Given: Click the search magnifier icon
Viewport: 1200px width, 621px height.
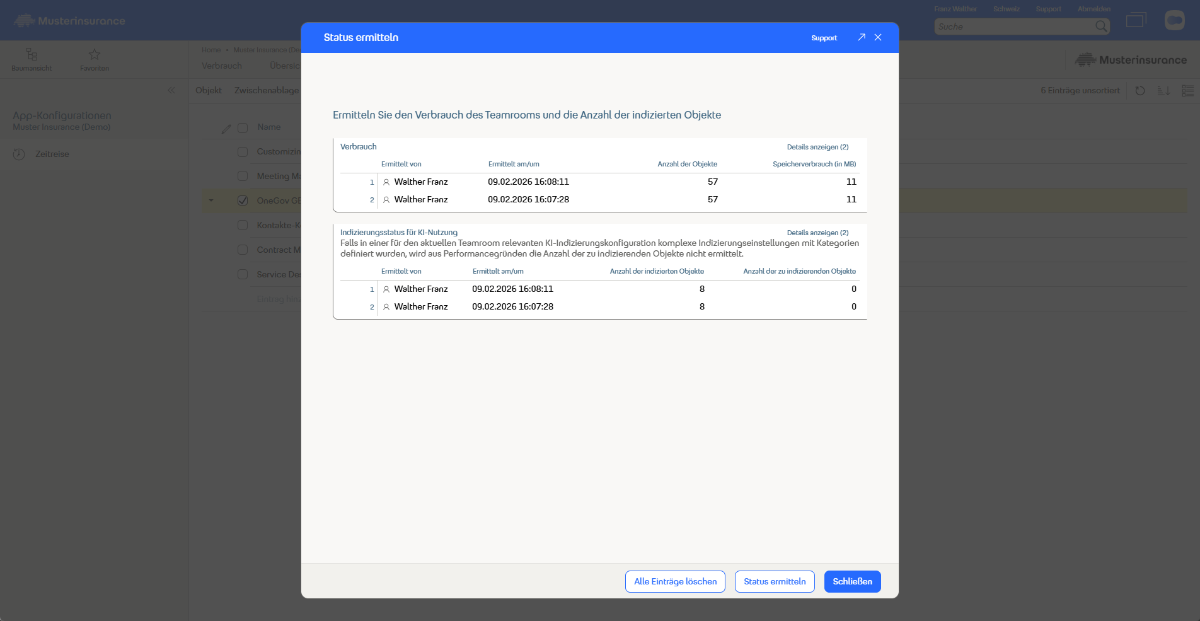Looking at the screenshot, I should coord(1101,27).
